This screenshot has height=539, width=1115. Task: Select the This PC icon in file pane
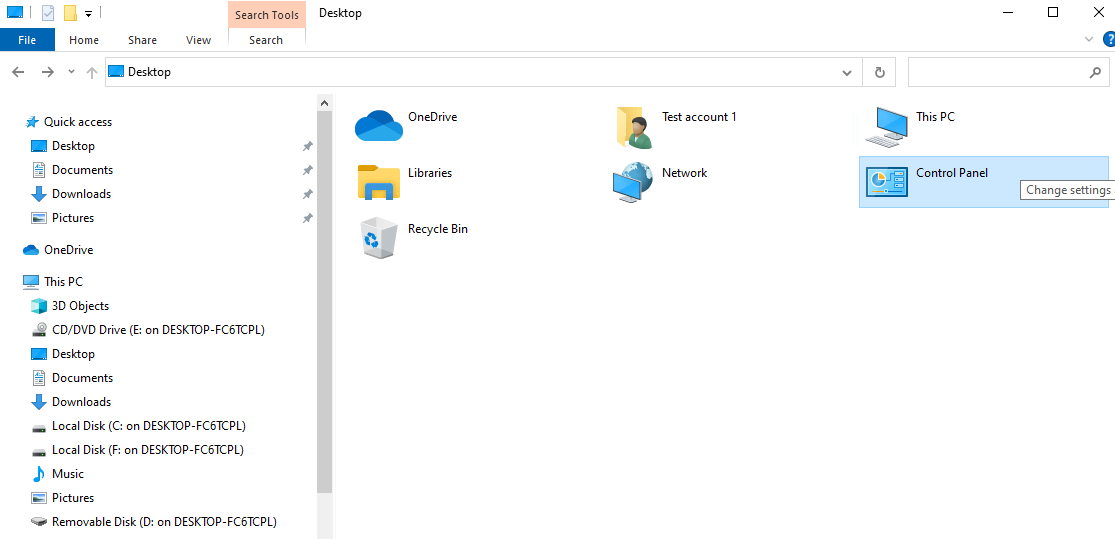point(886,126)
